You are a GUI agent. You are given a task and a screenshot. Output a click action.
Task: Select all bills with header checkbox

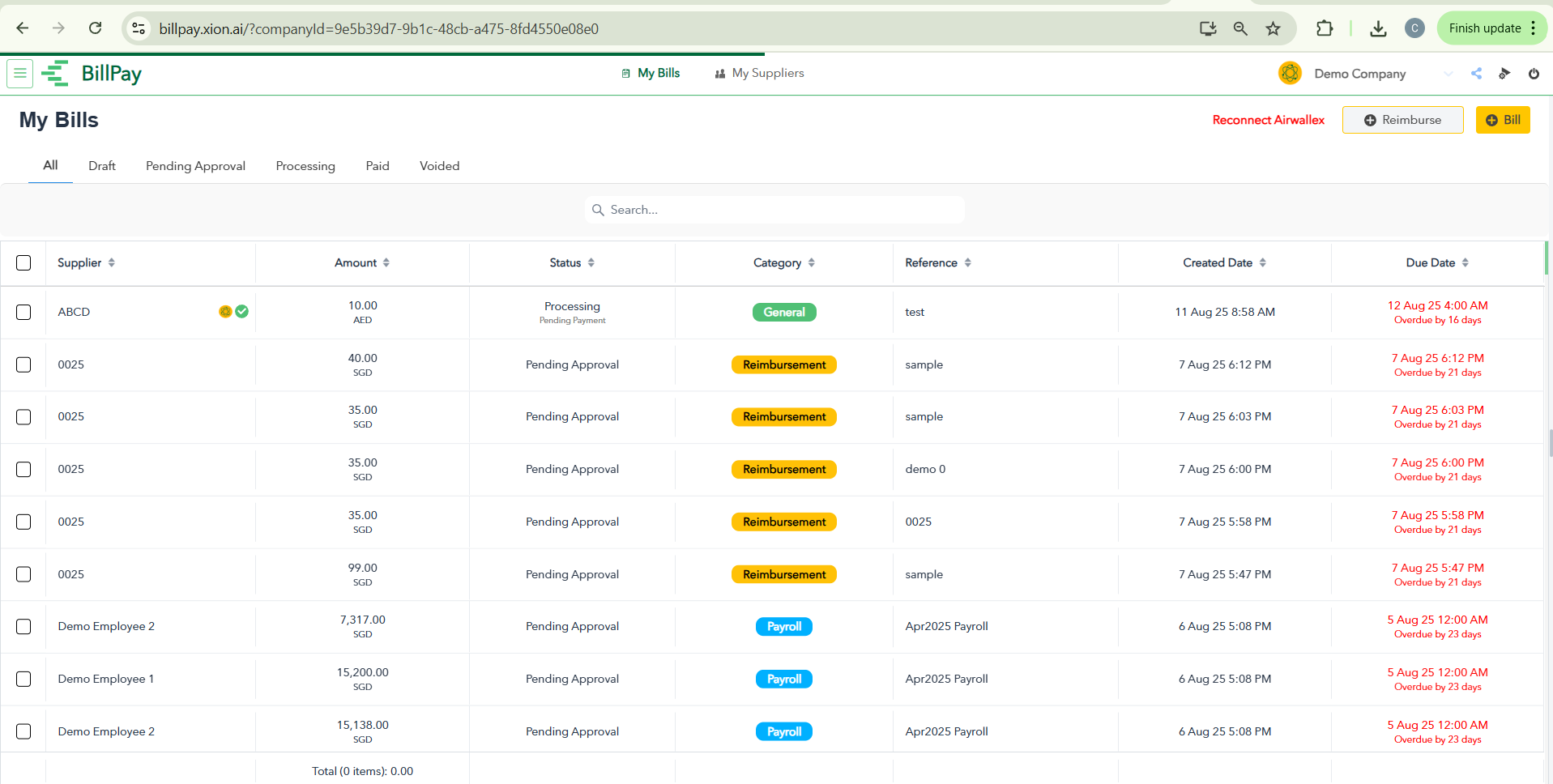coord(23,262)
